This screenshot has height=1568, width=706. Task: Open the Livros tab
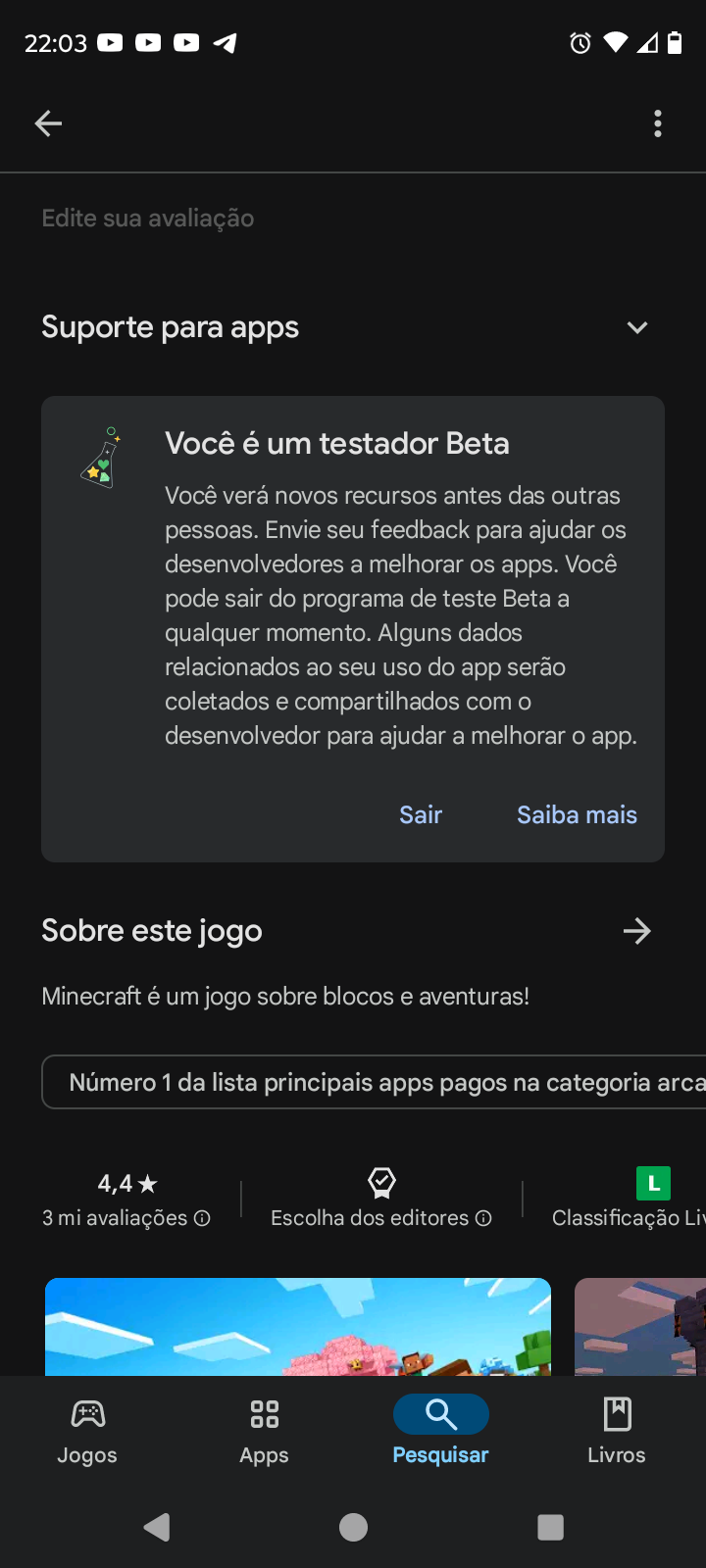click(x=616, y=1431)
